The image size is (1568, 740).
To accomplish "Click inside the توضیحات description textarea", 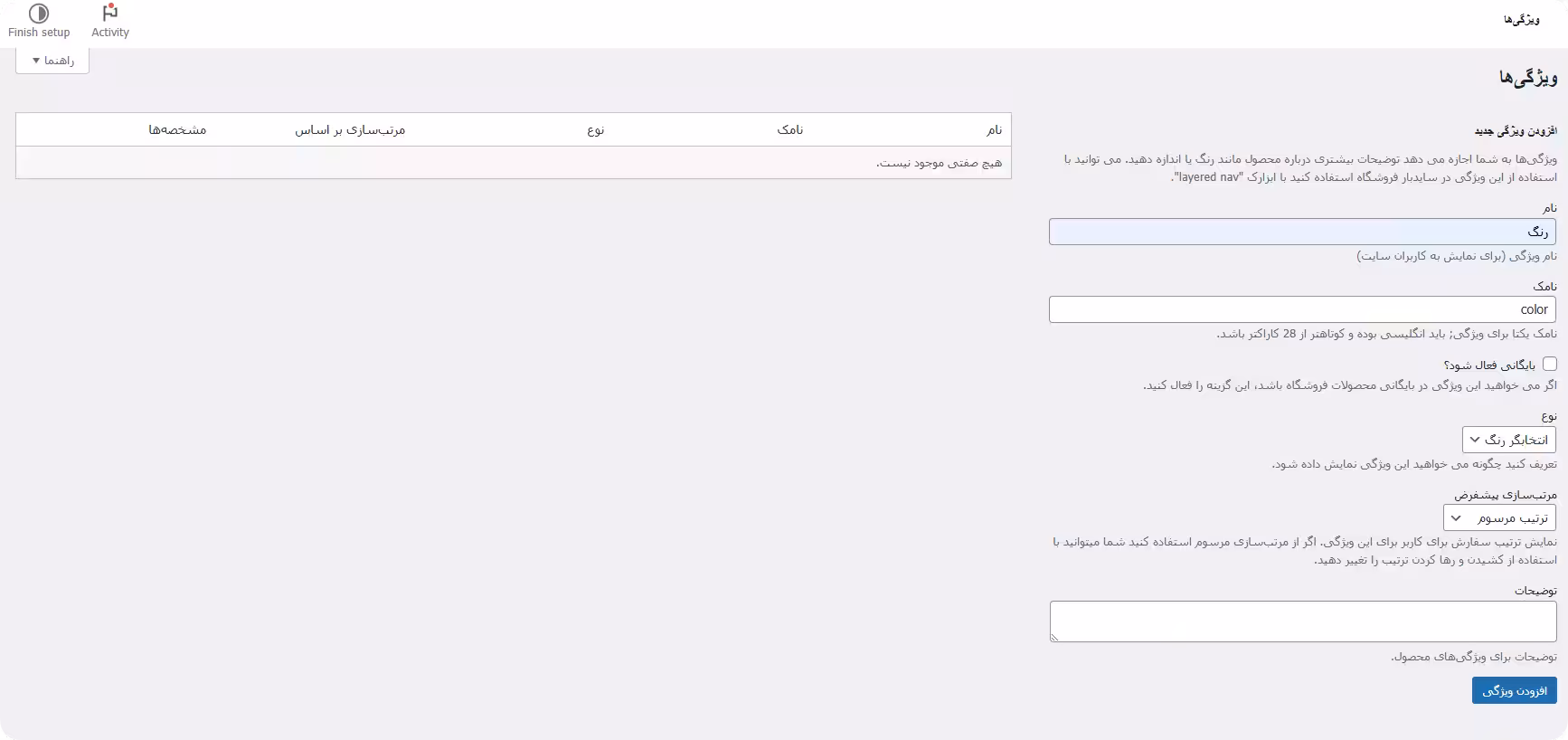I will pos(1303,621).
